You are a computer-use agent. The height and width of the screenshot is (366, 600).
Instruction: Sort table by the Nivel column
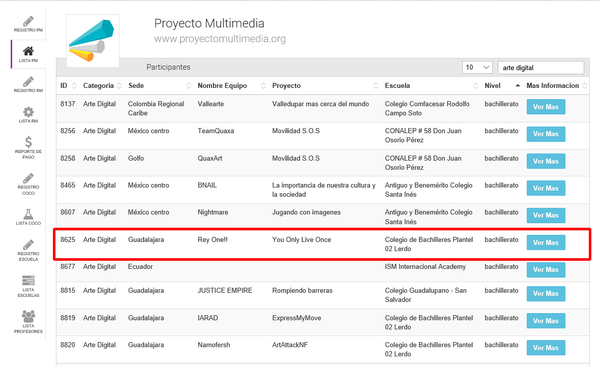pos(502,86)
